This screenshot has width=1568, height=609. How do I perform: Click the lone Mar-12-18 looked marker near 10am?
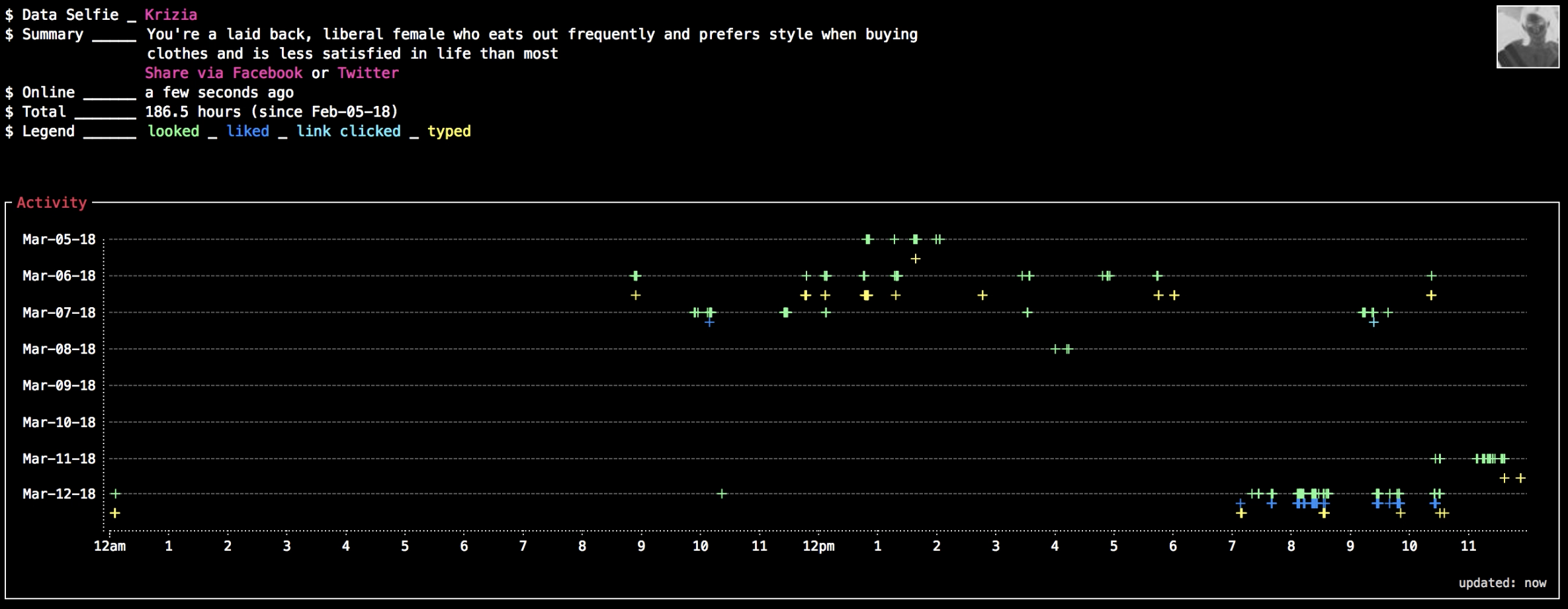pos(722,494)
